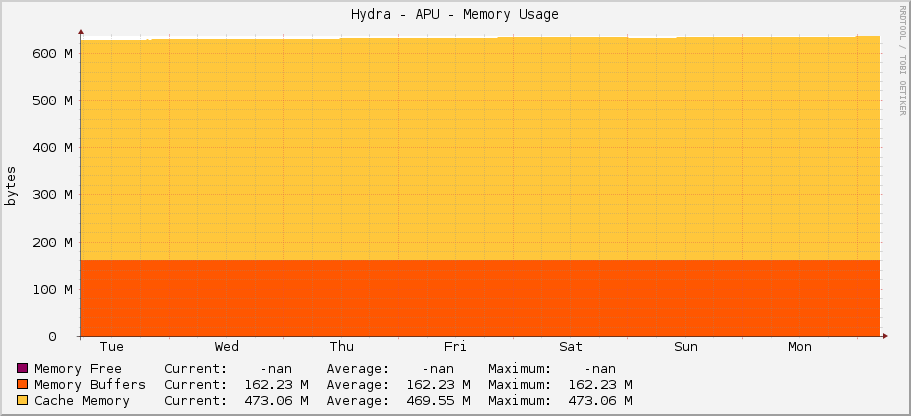This screenshot has height=416, width=911.
Task: Click the Thu label on the time axis
Action: click(342, 347)
